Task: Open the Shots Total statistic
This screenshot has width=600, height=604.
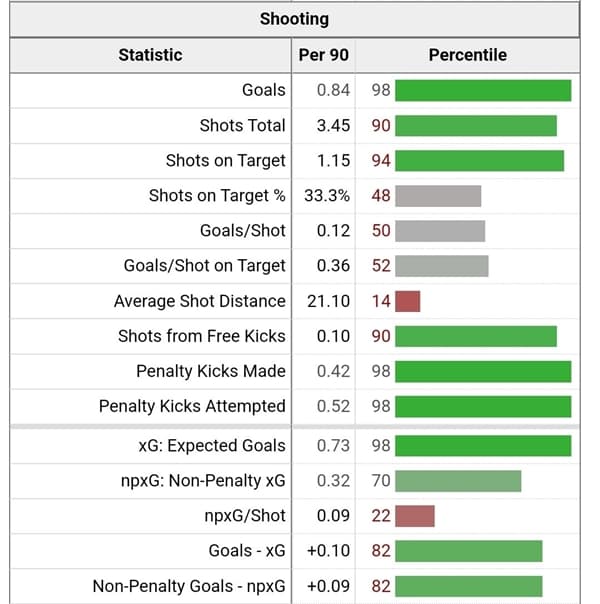Action: click(x=242, y=125)
